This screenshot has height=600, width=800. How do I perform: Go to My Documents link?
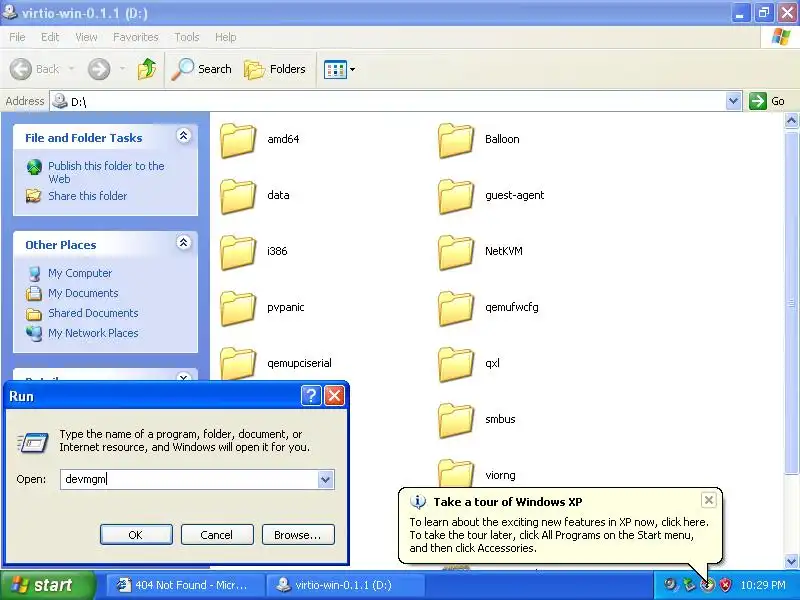tap(83, 293)
